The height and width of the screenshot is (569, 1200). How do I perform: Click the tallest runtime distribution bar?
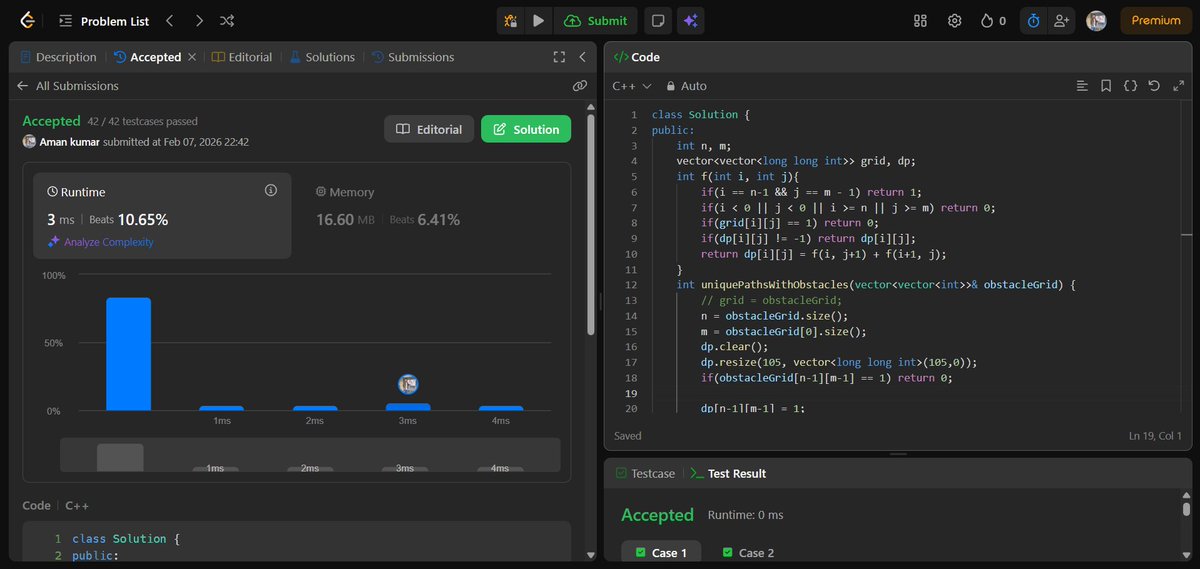pyautogui.click(x=128, y=354)
